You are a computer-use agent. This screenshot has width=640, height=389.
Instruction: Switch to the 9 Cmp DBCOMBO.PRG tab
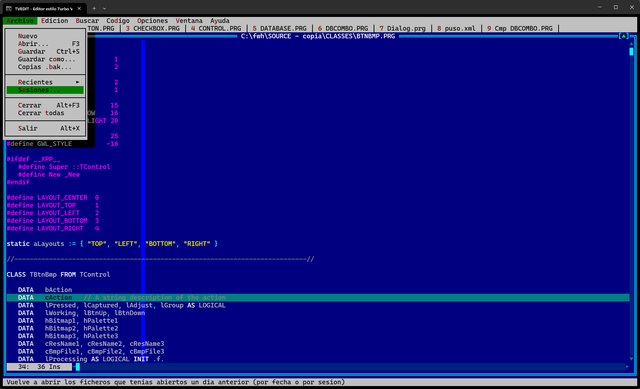pyautogui.click(x=519, y=29)
